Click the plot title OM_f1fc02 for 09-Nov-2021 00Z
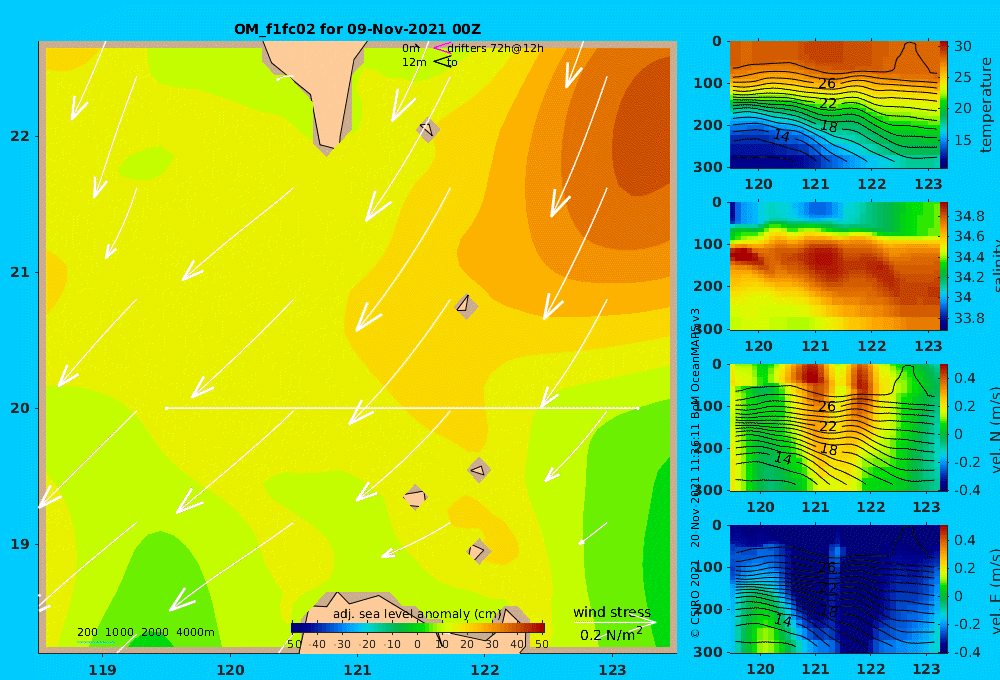The image size is (1000, 680). click(357, 29)
